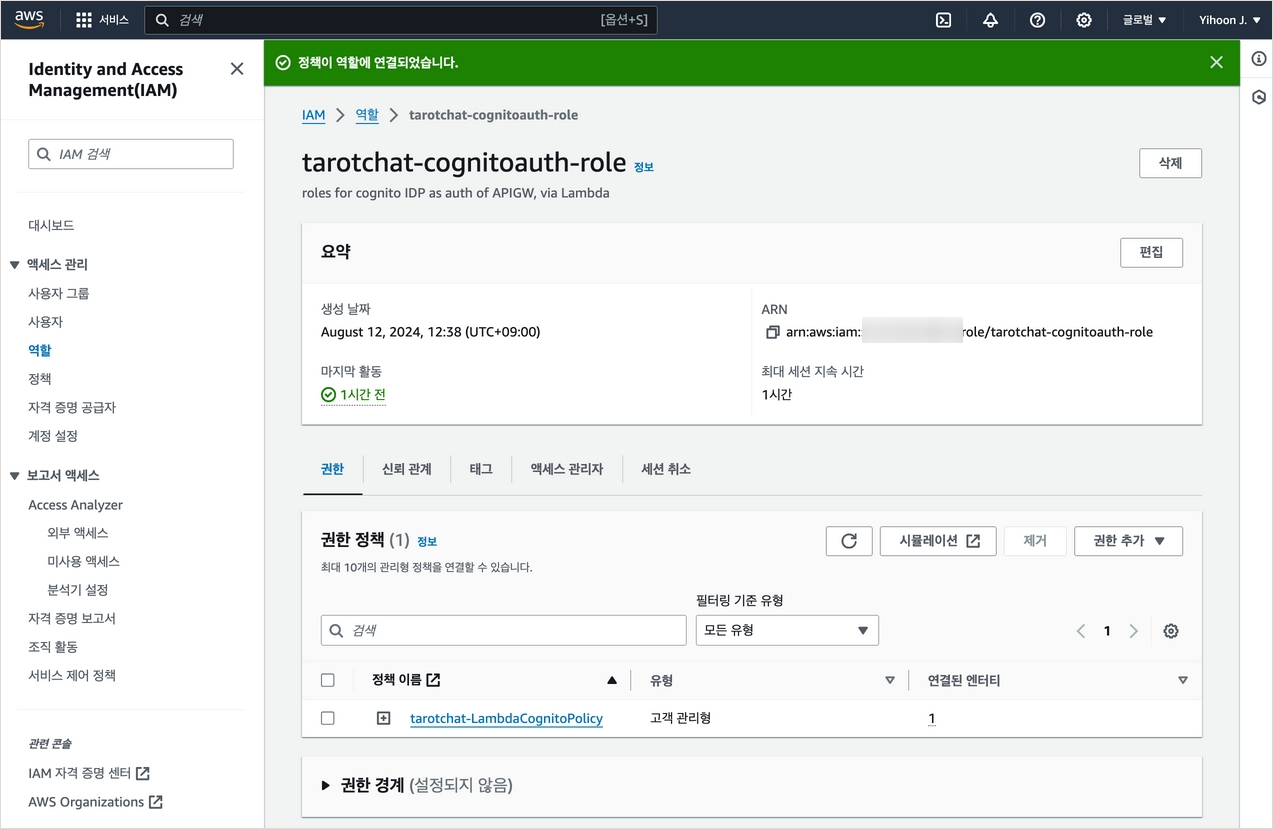Open 사용자 in sidebar
The image size is (1273, 829).
[x=46, y=322]
